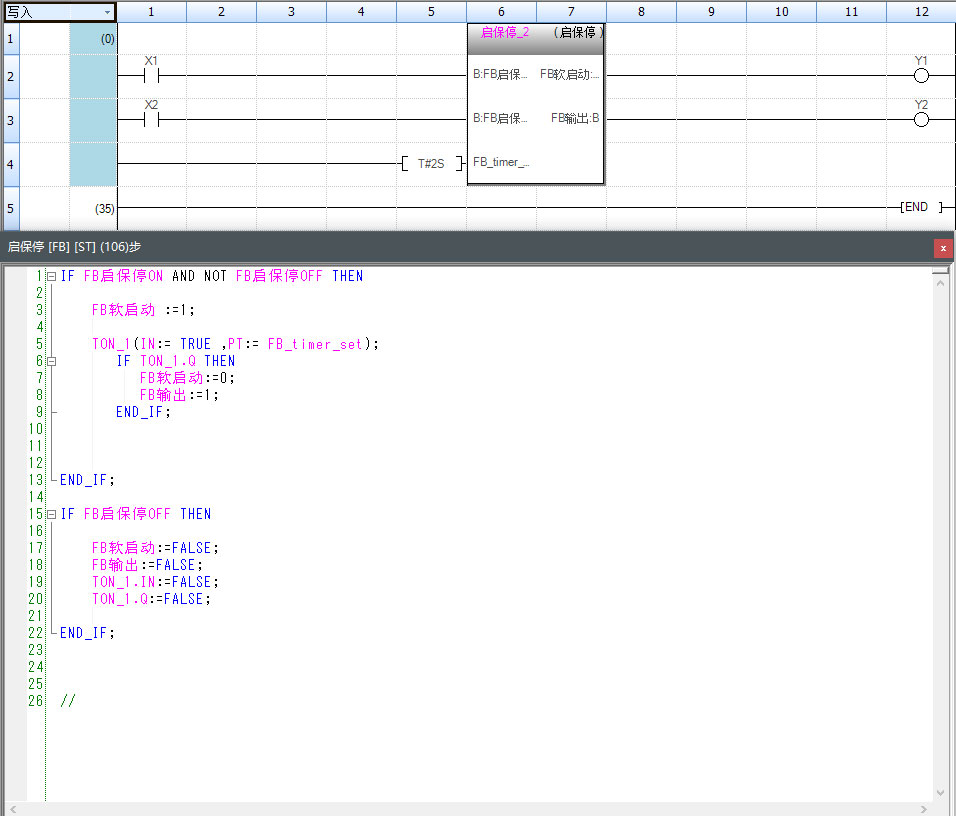956x816 pixels.
Task: Click the END instruction on the ladder
Action: point(915,208)
